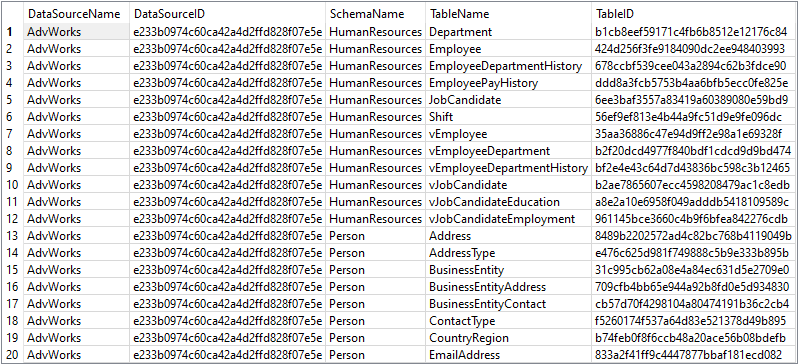Click TableID a8e2a10e6958f049adddb5418109589c
This screenshot has width=798, height=364.
(x=693, y=202)
